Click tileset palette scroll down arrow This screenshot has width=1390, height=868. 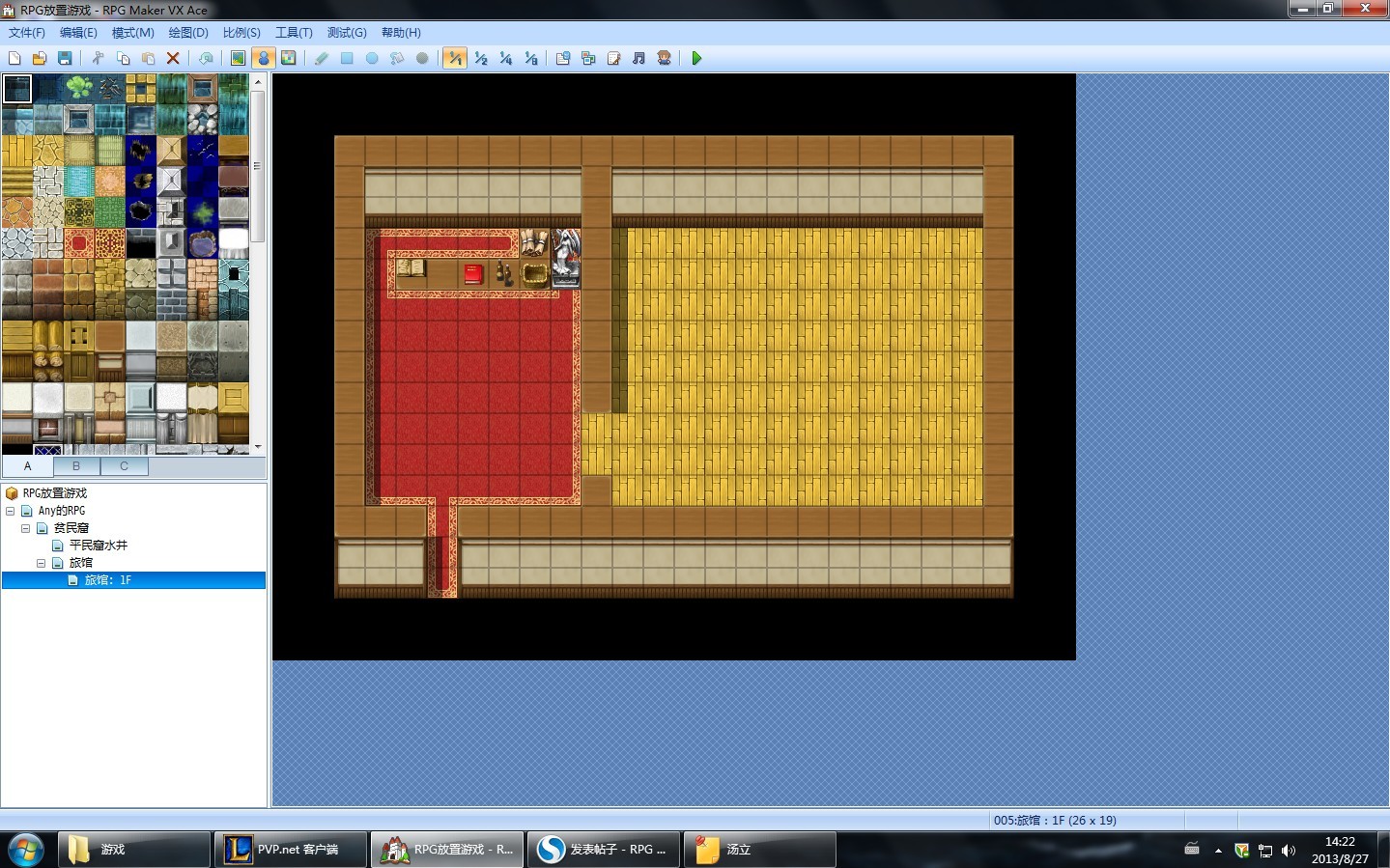258,447
